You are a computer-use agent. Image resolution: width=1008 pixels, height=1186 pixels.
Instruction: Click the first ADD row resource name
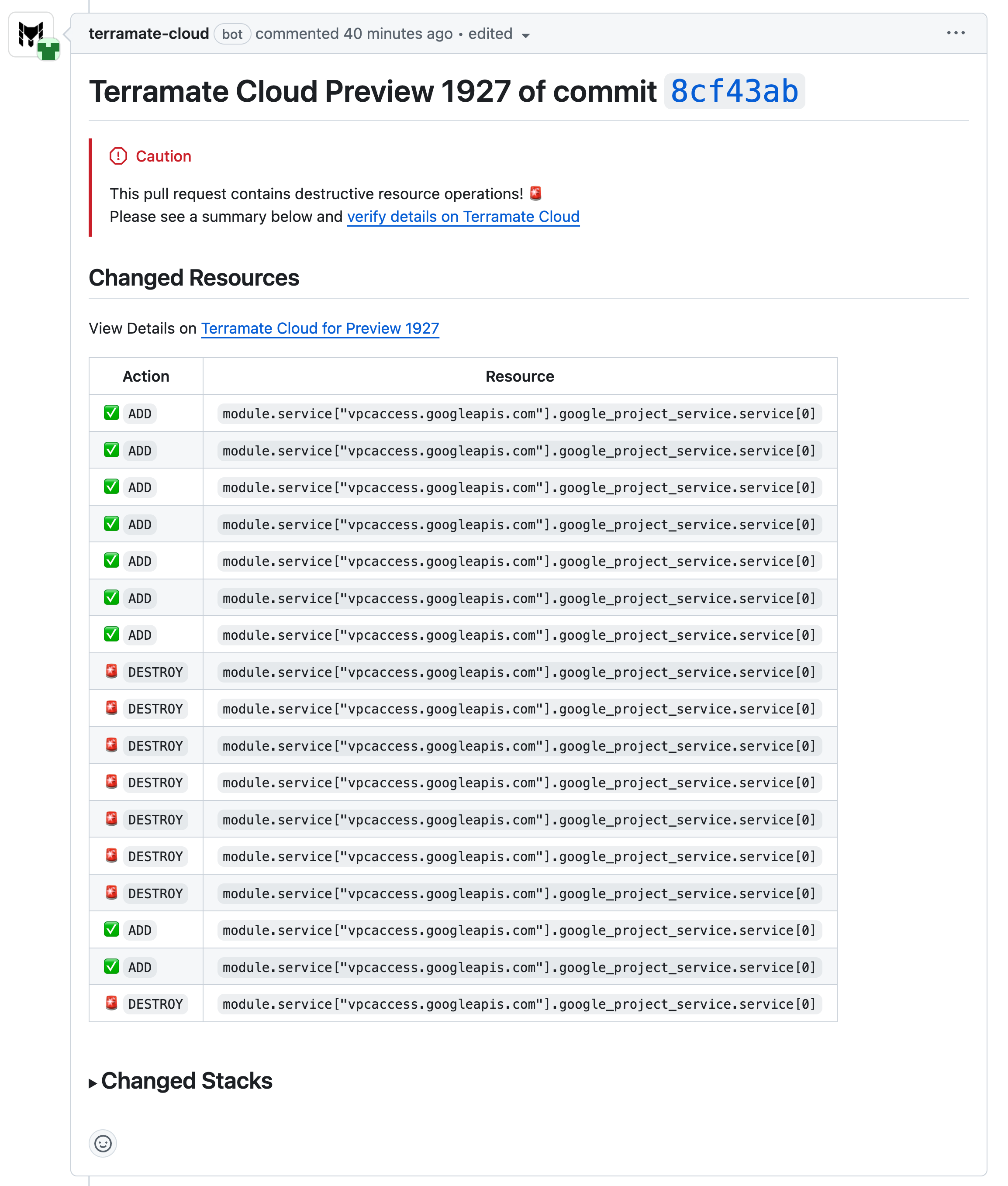click(519, 414)
